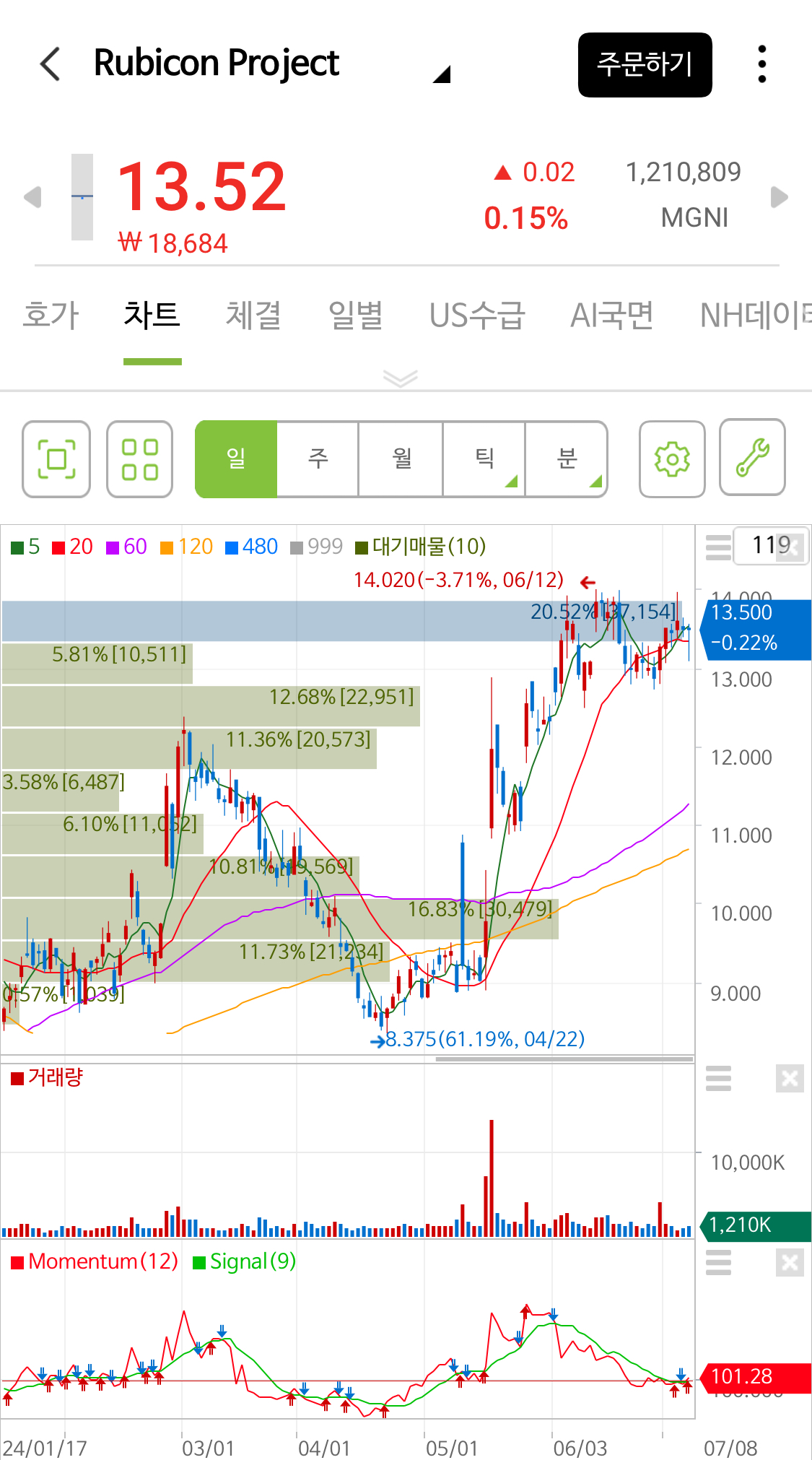Click the 대기매물(10) indicator legend

tap(421, 547)
